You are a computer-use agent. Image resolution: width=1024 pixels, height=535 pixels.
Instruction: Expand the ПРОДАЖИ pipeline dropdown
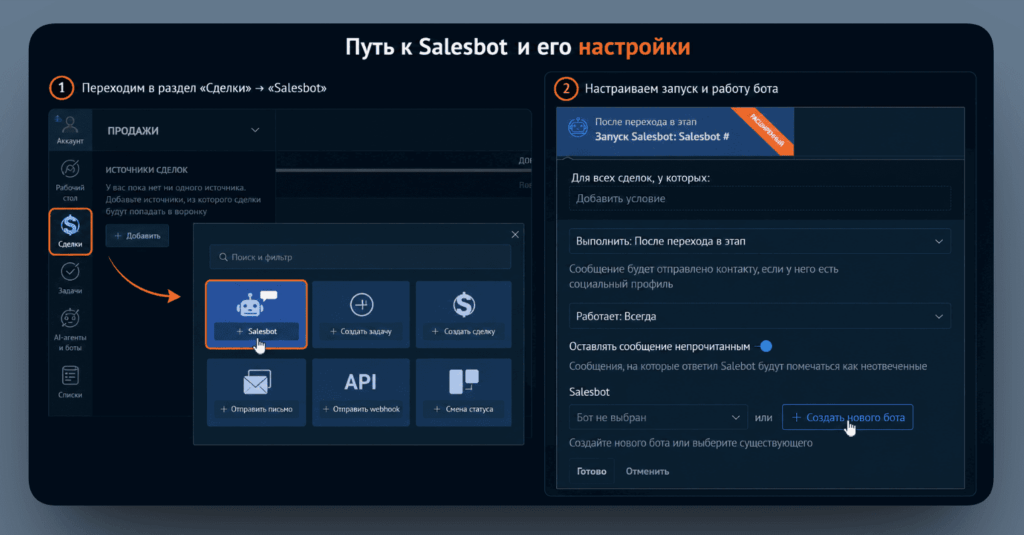(255, 130)
